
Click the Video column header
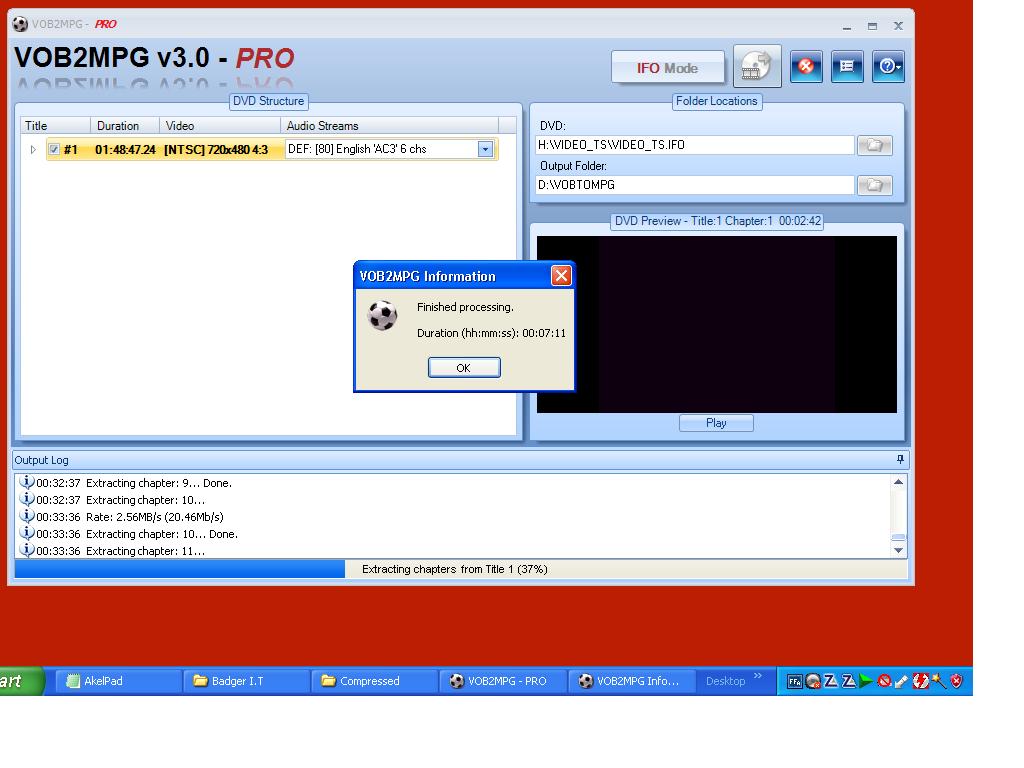[220, 126]
